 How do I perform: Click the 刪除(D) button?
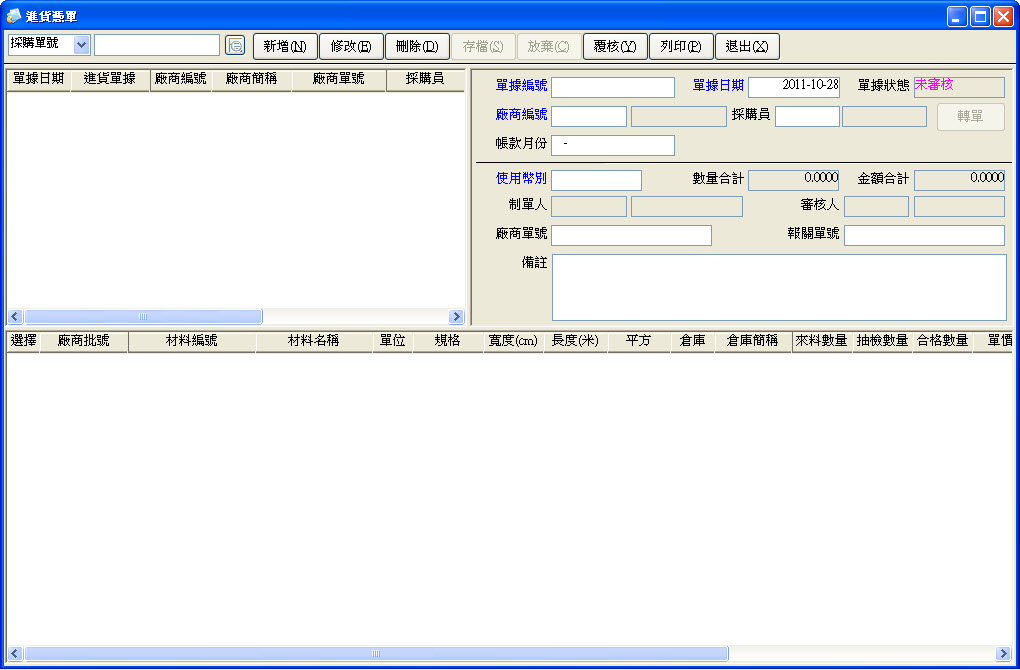pos(417,46)
